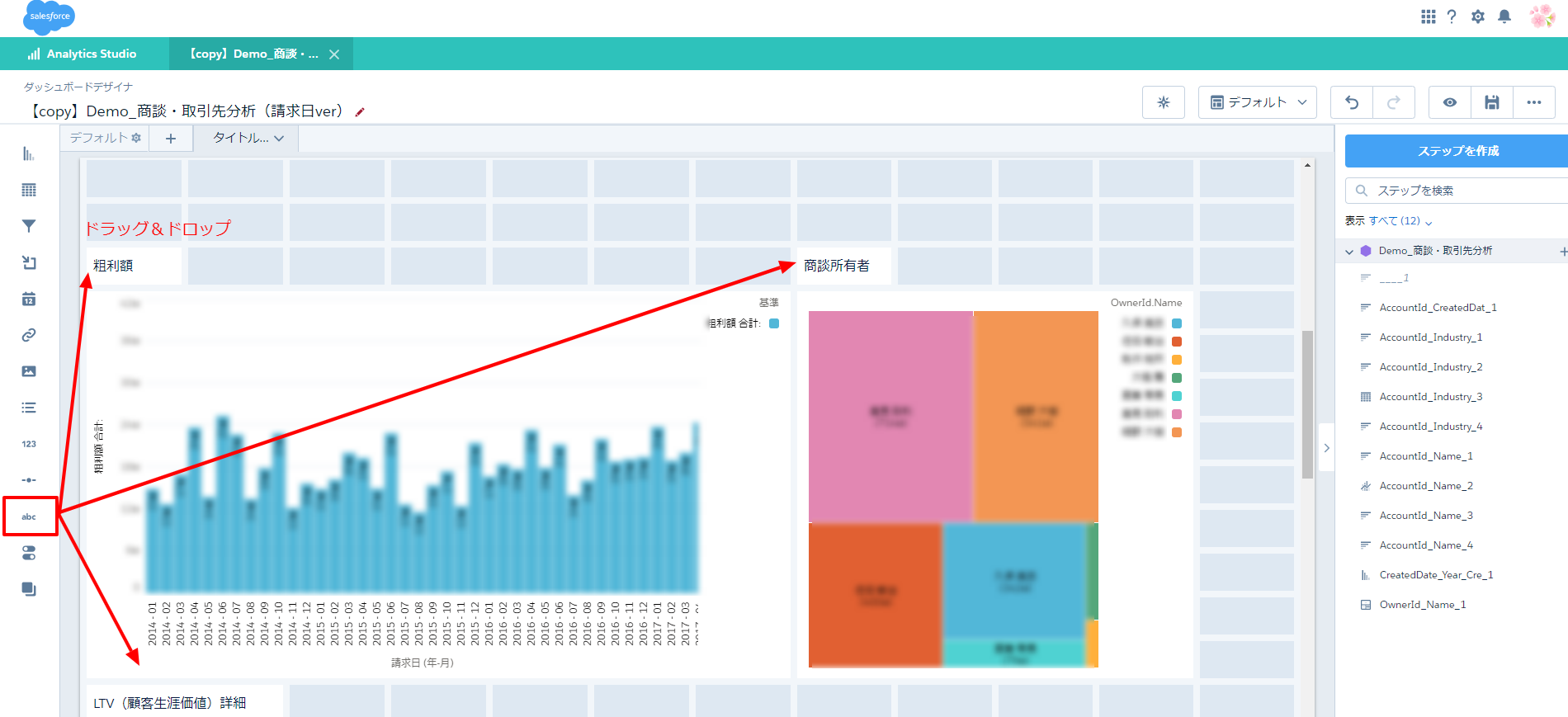
Task: Collapse the Demo_商談・取引先分析 dataset group
Action: (x=1349, y=252)
